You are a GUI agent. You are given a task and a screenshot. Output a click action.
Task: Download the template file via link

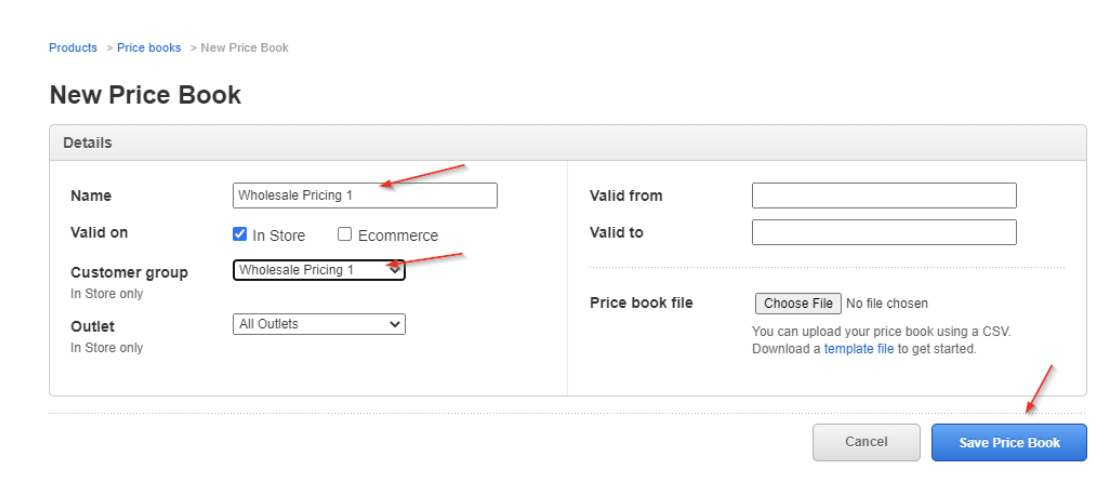pyautogui.click(x=858, y=349)
